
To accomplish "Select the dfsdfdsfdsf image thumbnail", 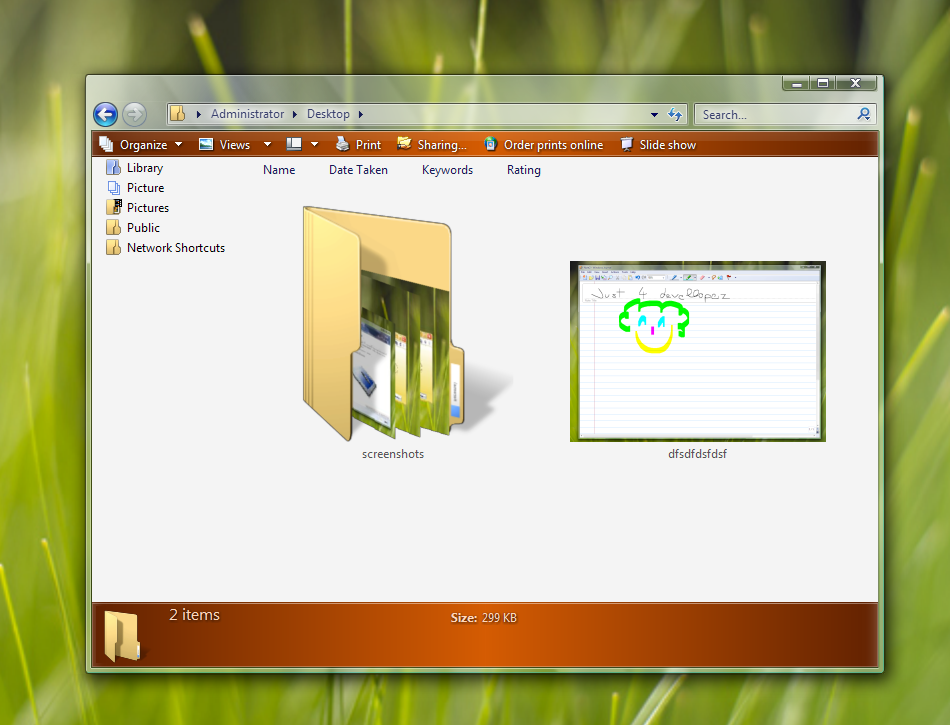I will (697, 351).
